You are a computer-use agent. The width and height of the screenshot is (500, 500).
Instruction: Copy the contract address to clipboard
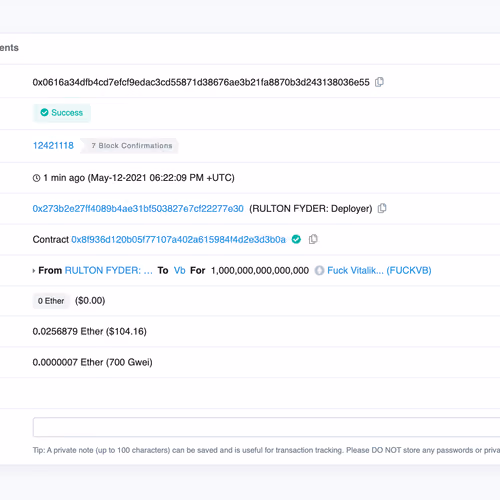point(313,239)
